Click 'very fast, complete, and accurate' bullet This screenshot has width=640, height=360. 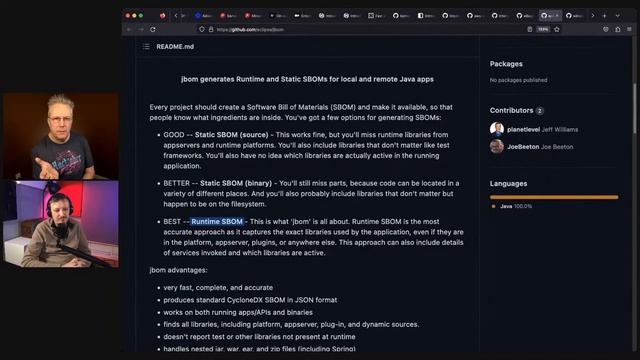click(218, 288)
